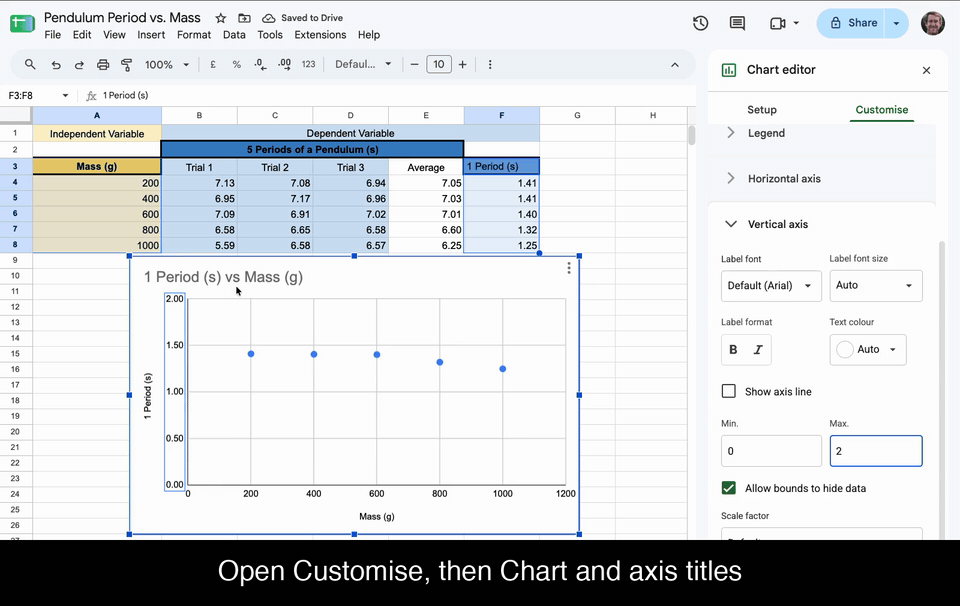960x606 pixels.
Task: Open the name box dropdown arrow
Action: point(65,95)
